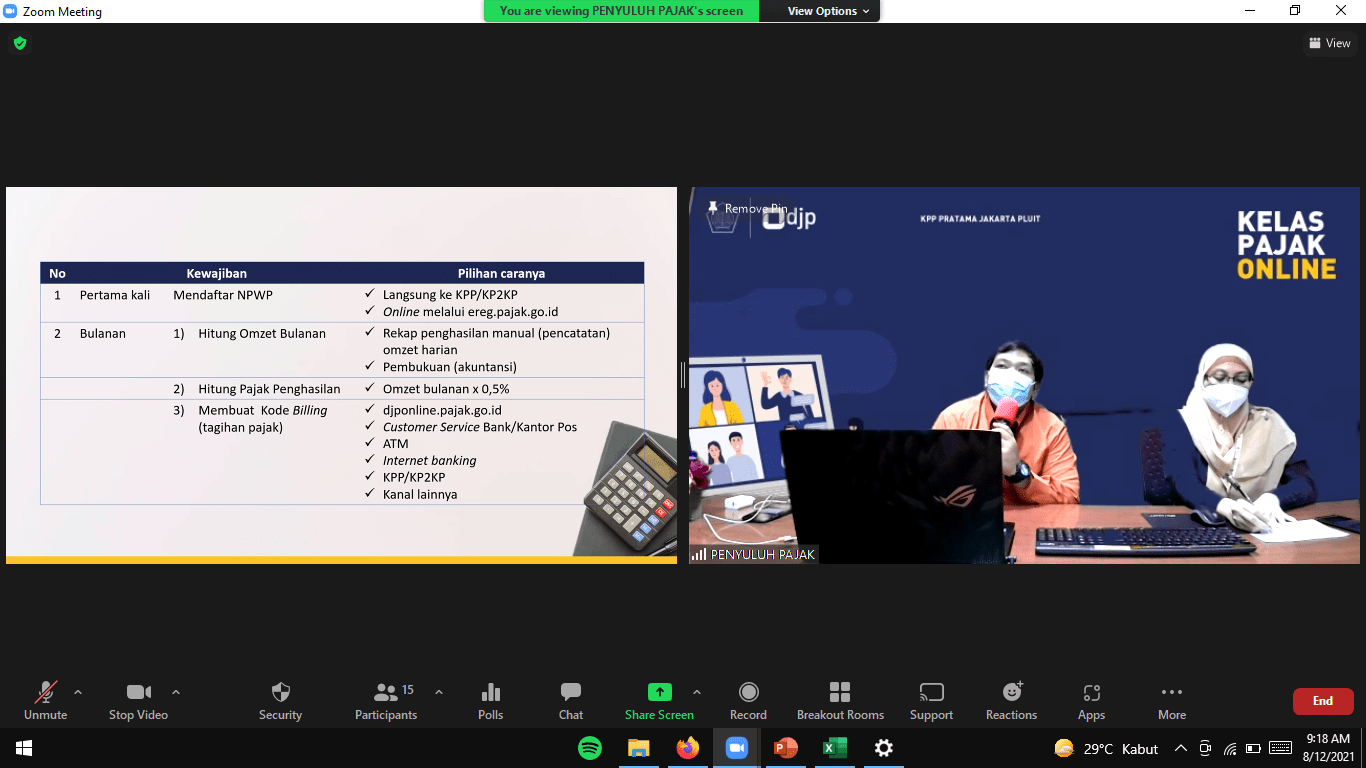Viewport: 1366px width, 768px height.
Task: Start Share Screen
Action: [659, 700]
